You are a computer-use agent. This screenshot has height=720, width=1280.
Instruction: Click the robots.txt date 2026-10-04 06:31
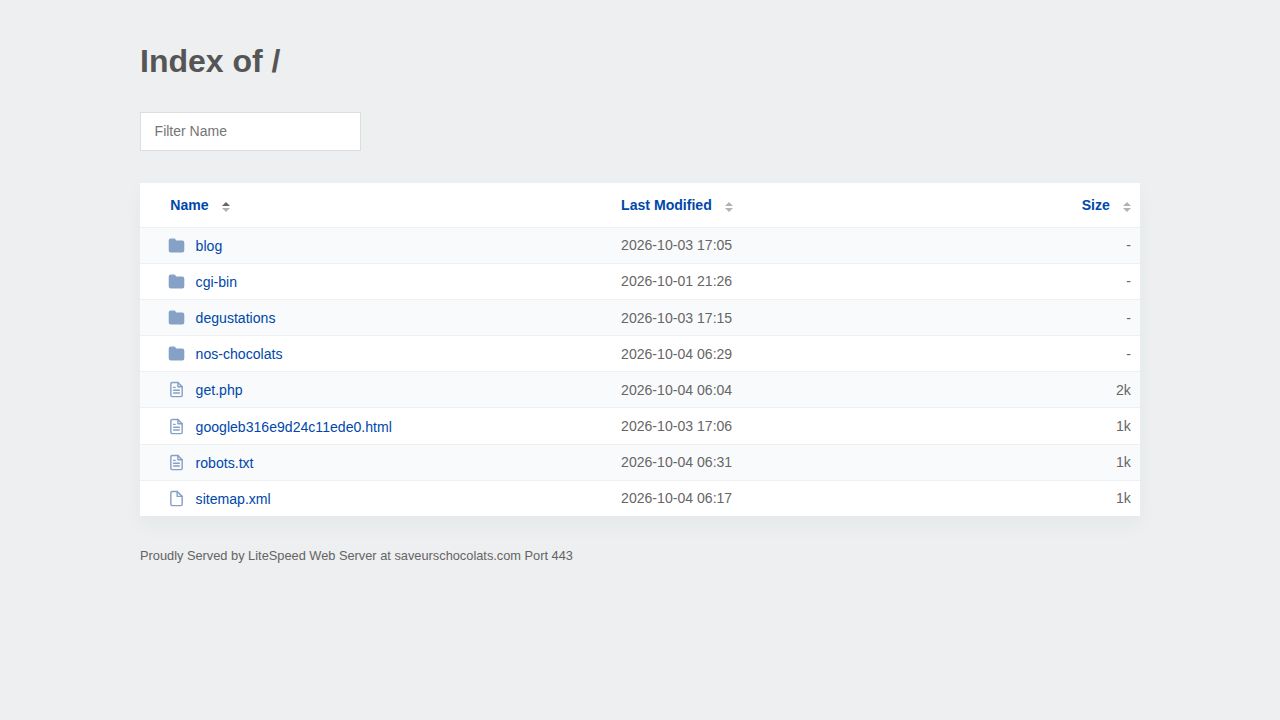676,462
